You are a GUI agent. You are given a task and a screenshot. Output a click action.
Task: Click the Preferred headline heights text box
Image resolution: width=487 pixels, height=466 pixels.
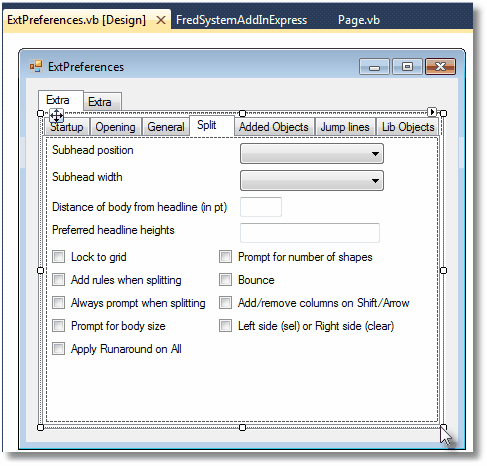click(x=310, y=233)
